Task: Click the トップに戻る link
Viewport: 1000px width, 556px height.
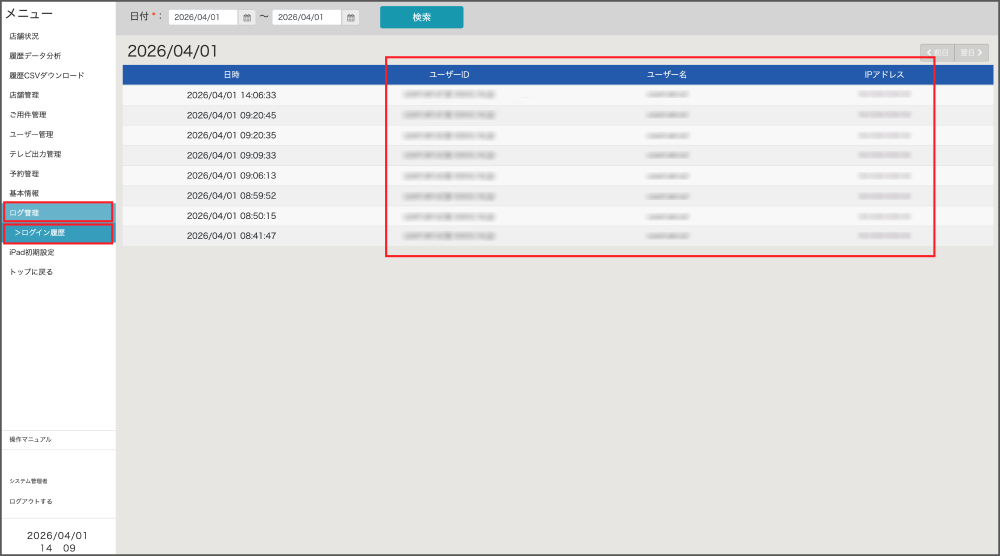Action: [x=31, y=272]
